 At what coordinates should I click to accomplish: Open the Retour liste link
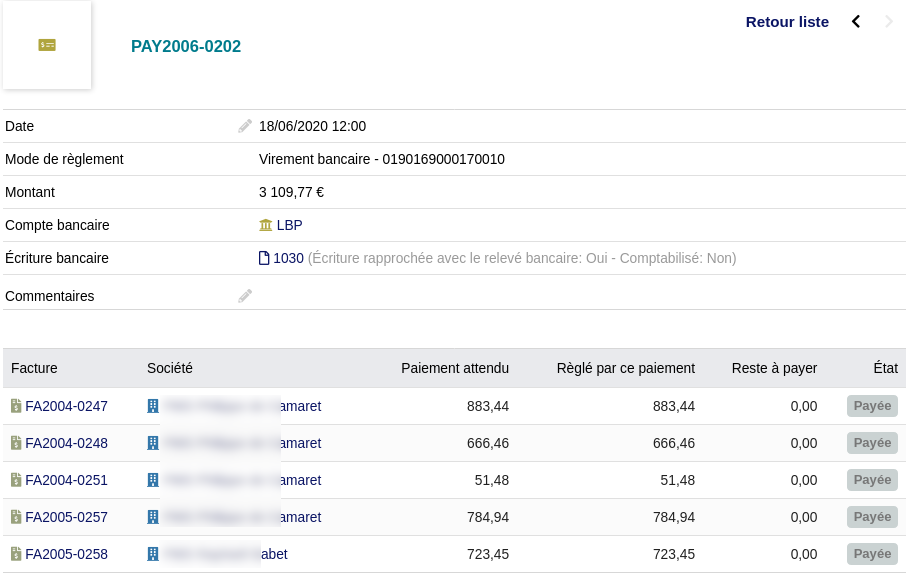787,21
